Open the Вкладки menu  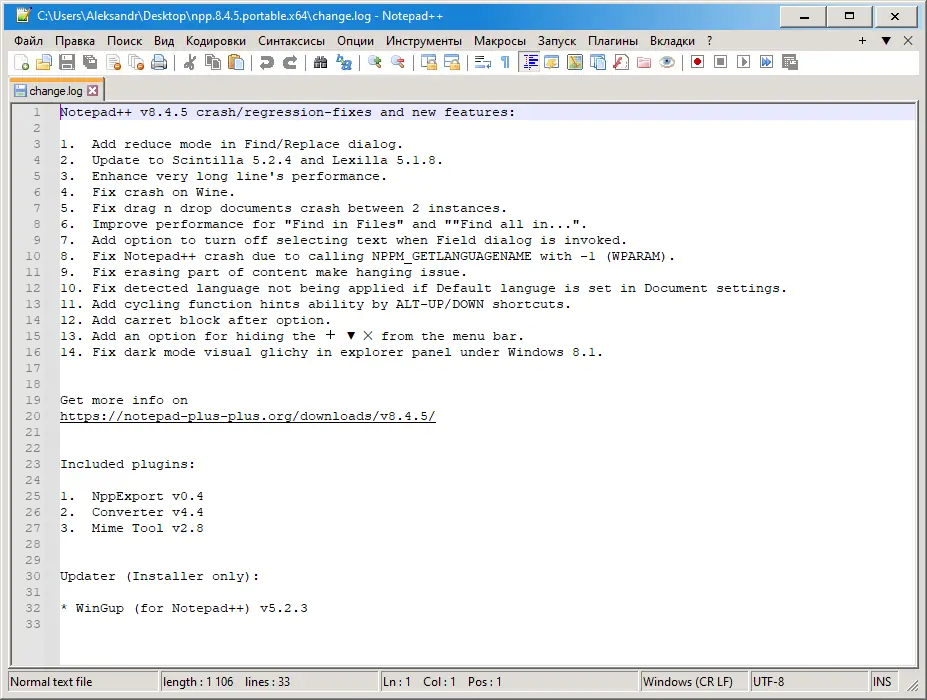(x=672, y=41)
